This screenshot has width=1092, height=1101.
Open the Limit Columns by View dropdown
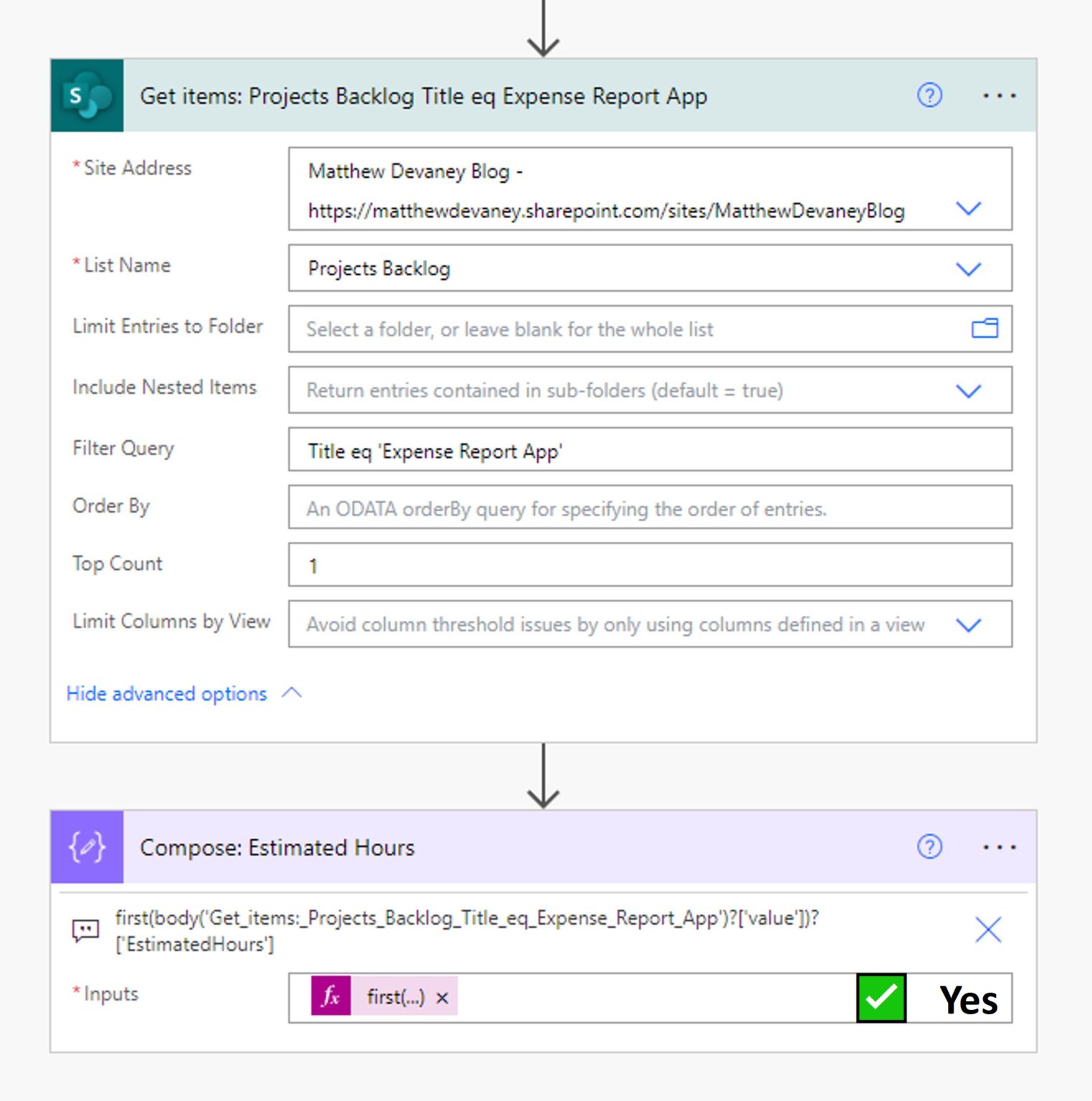(x=969, y=624)
